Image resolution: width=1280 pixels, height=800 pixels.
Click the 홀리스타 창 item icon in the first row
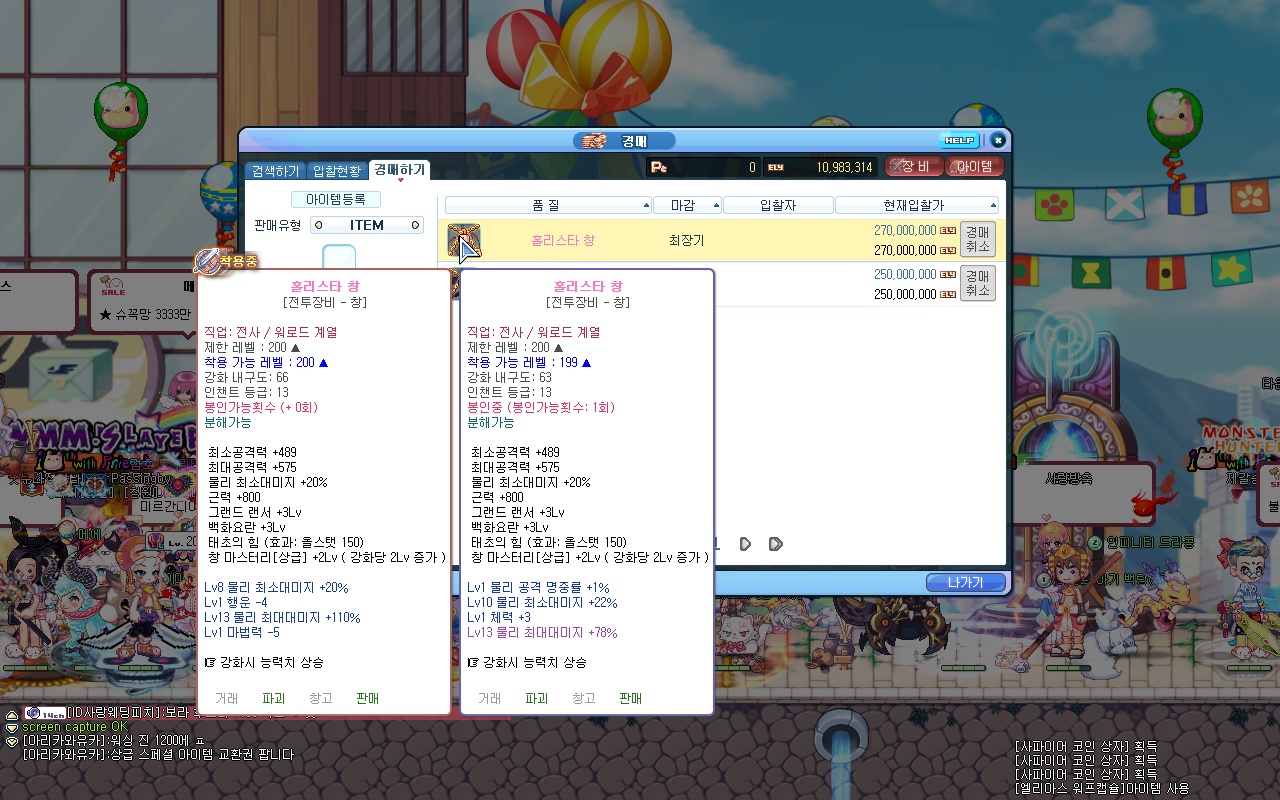point(463,240)
